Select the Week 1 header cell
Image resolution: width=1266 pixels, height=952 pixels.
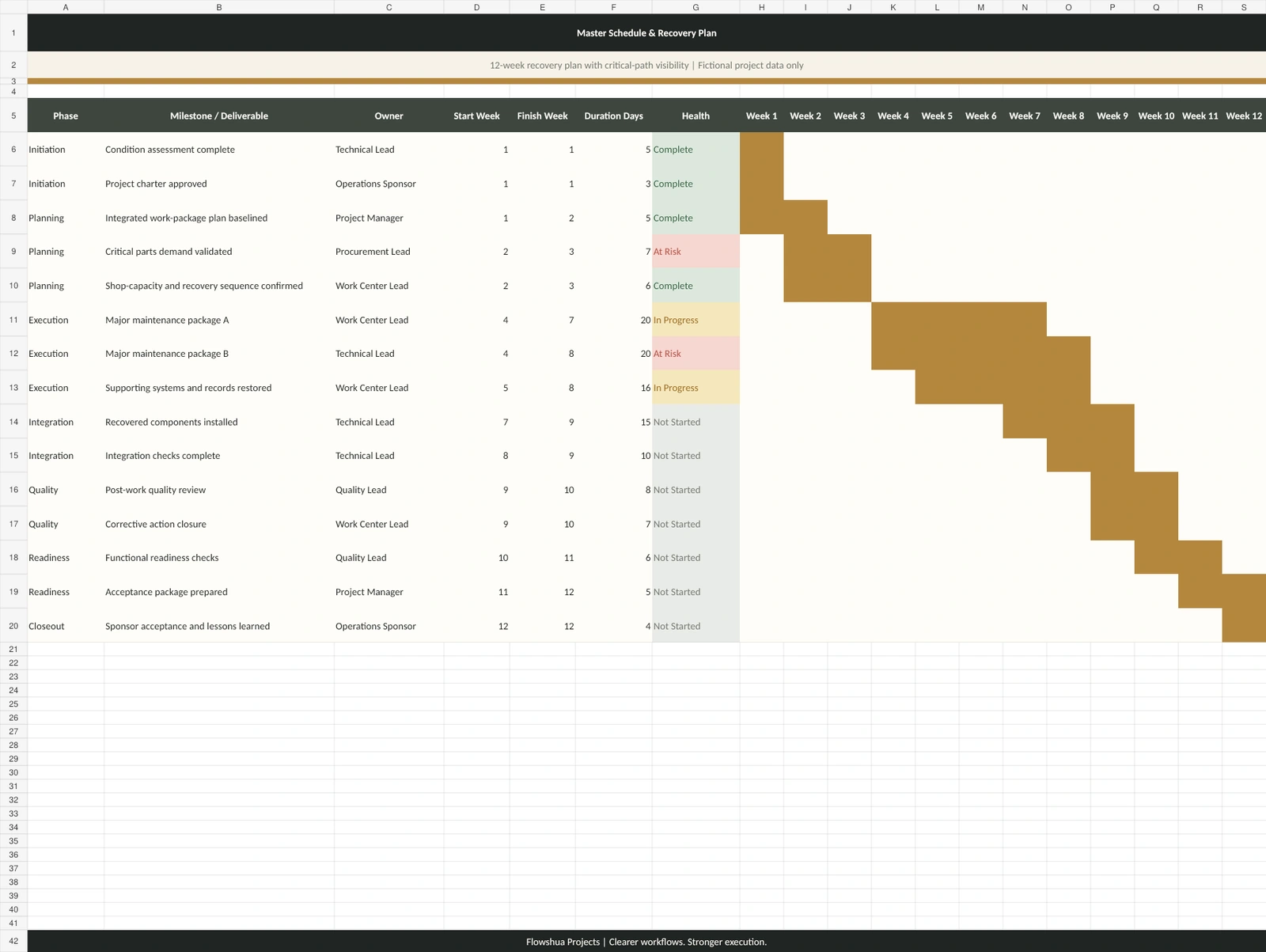point(761,116)
